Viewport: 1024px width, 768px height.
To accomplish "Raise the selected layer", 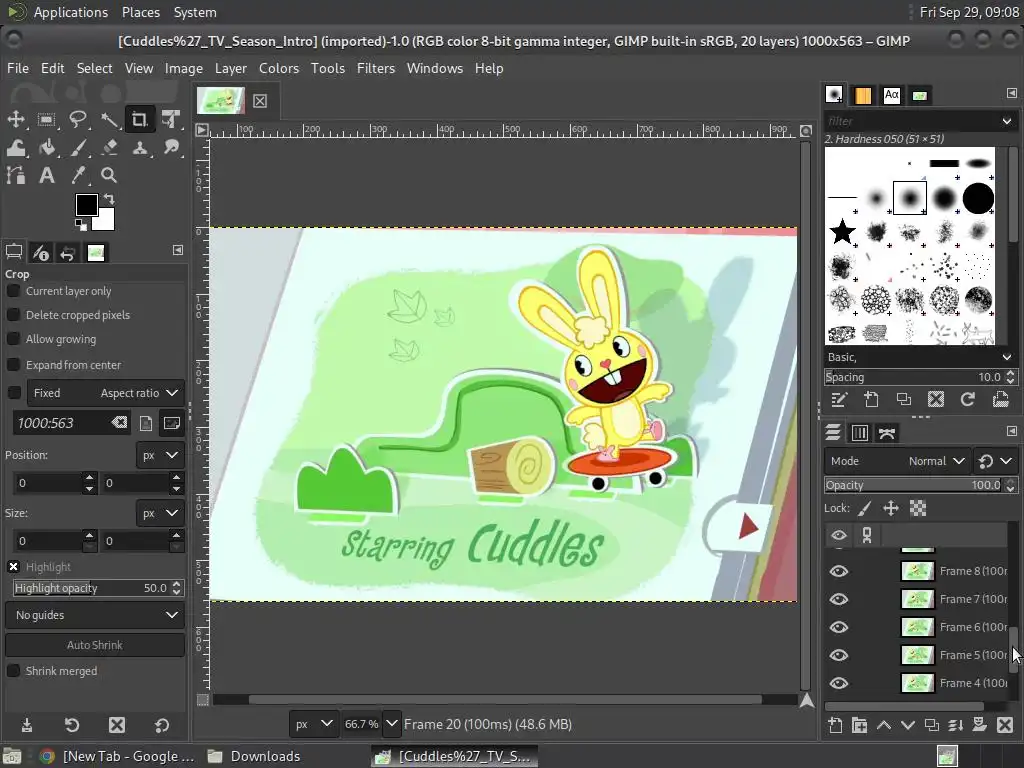I will pos(884,725).
